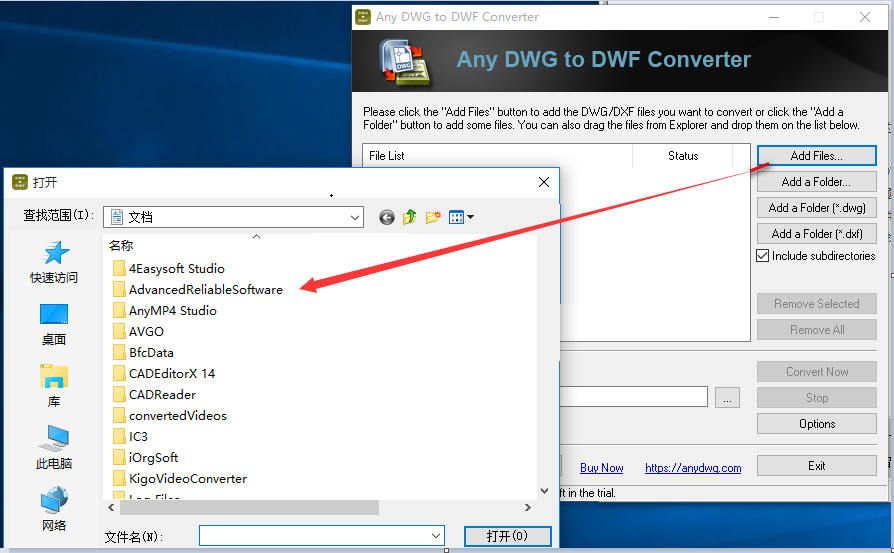Screen dimensions: 894x553
Task: Click the horizontal scrollbar right arrow
Action: (x=528, y=507)
